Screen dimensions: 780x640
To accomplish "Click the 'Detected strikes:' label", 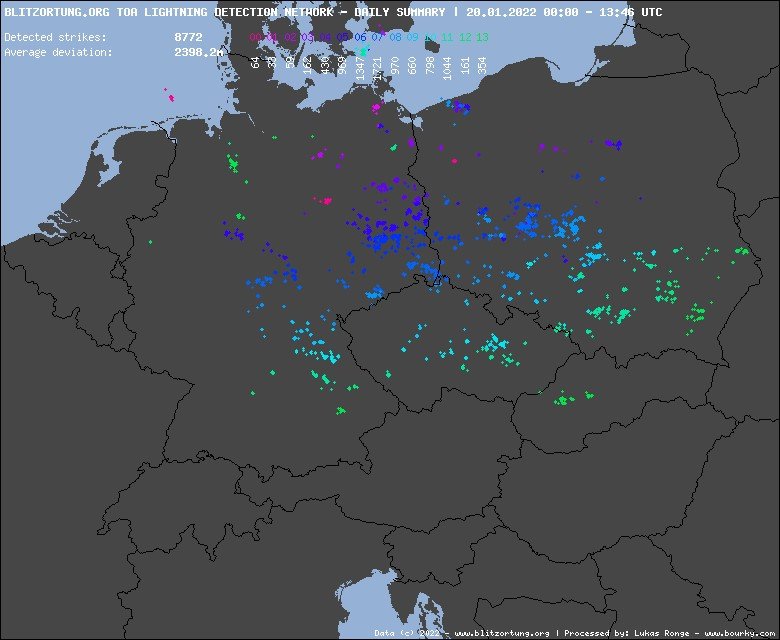I will (55, 37).
